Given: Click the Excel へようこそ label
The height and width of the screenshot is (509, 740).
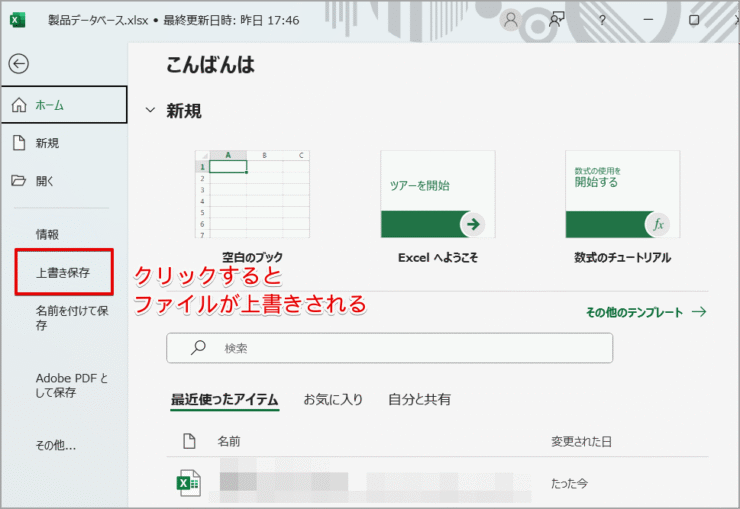Looking at the screenshot, I should [438, 258].
